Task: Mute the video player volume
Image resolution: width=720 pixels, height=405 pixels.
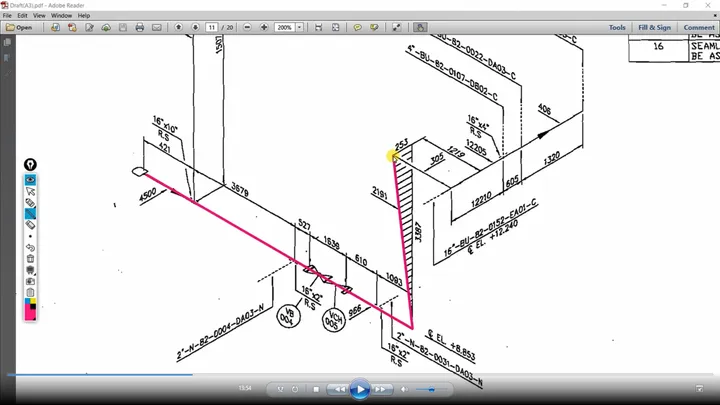Action: tap(404, 389)
